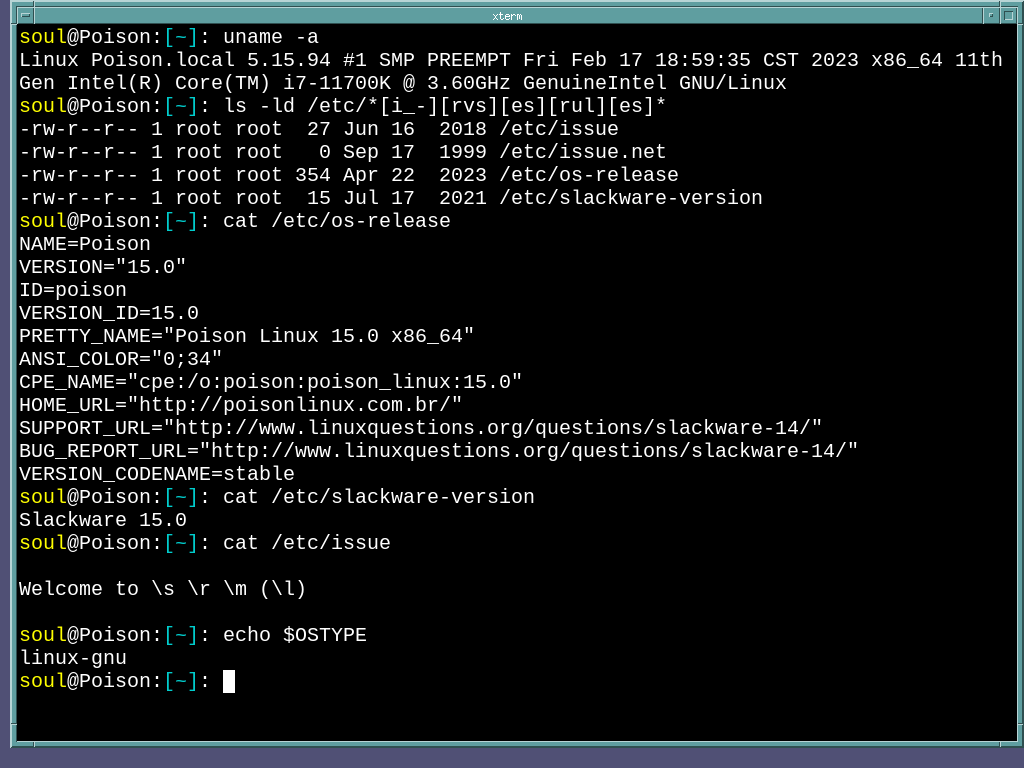Click the 'cat /etc/slackware-version' command
The image size is (1024, 768).
click(378, 497)
